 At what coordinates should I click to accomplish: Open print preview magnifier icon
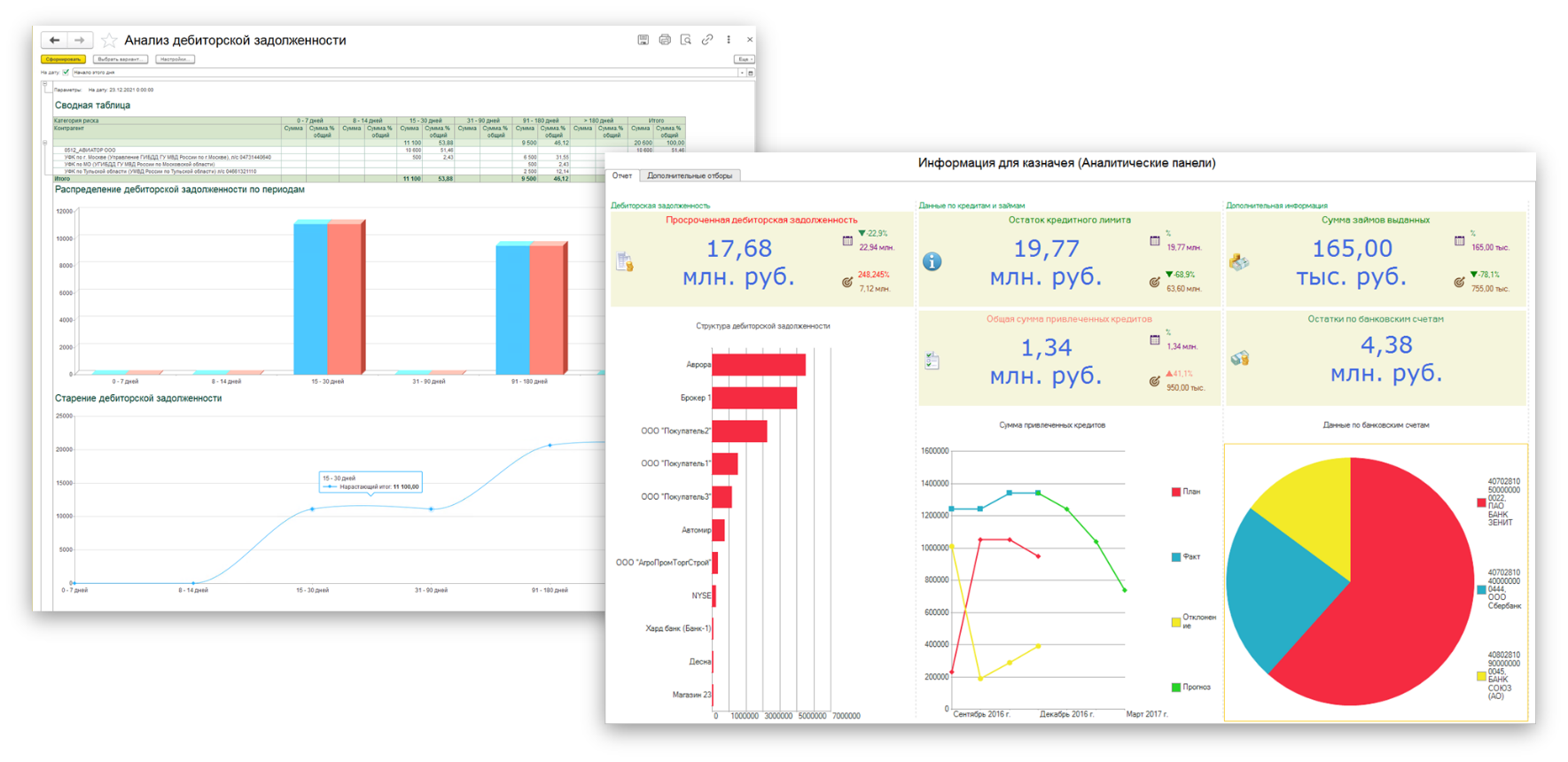686,40
